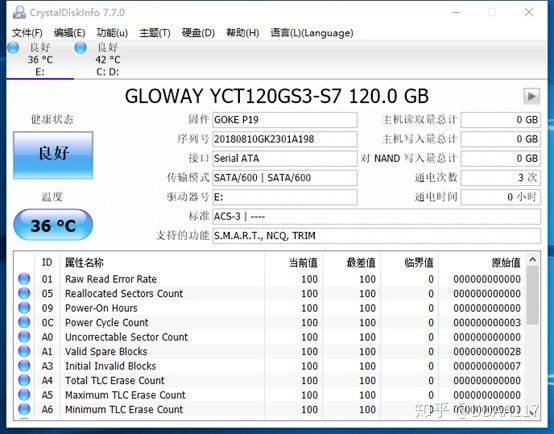Select the Uncorrectable Sector Count row name
Screen dimensions: 554x434
point(126,337)
